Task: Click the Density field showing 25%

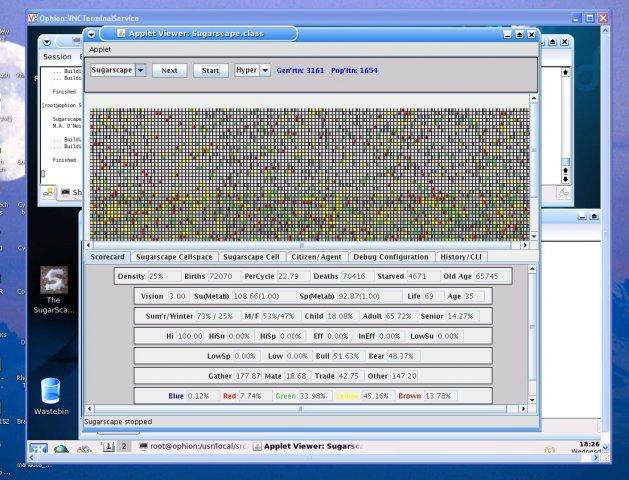Action: pos(164,276)
